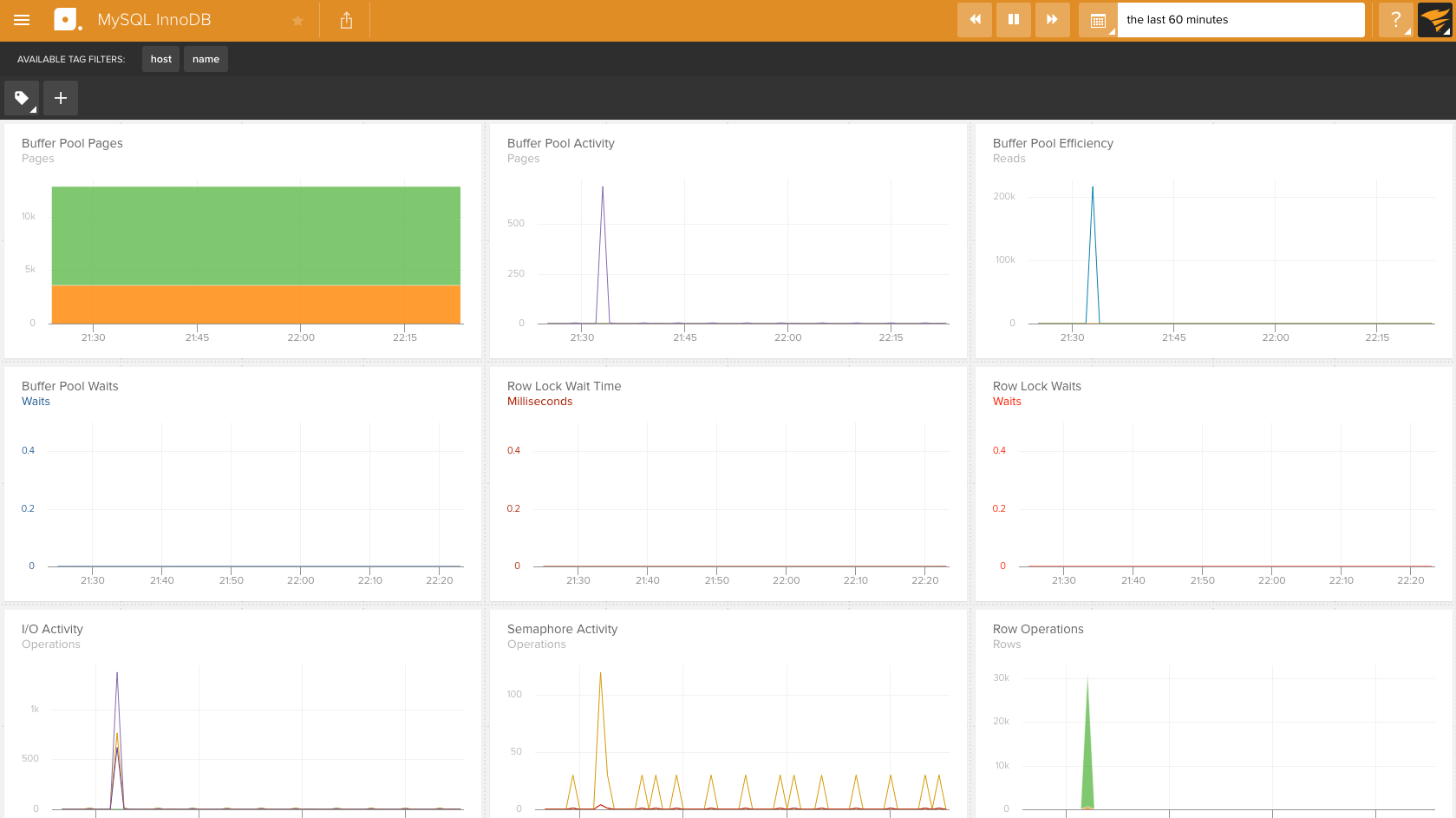
Task: Open the share dashboard icon
Action: (346, 20)
